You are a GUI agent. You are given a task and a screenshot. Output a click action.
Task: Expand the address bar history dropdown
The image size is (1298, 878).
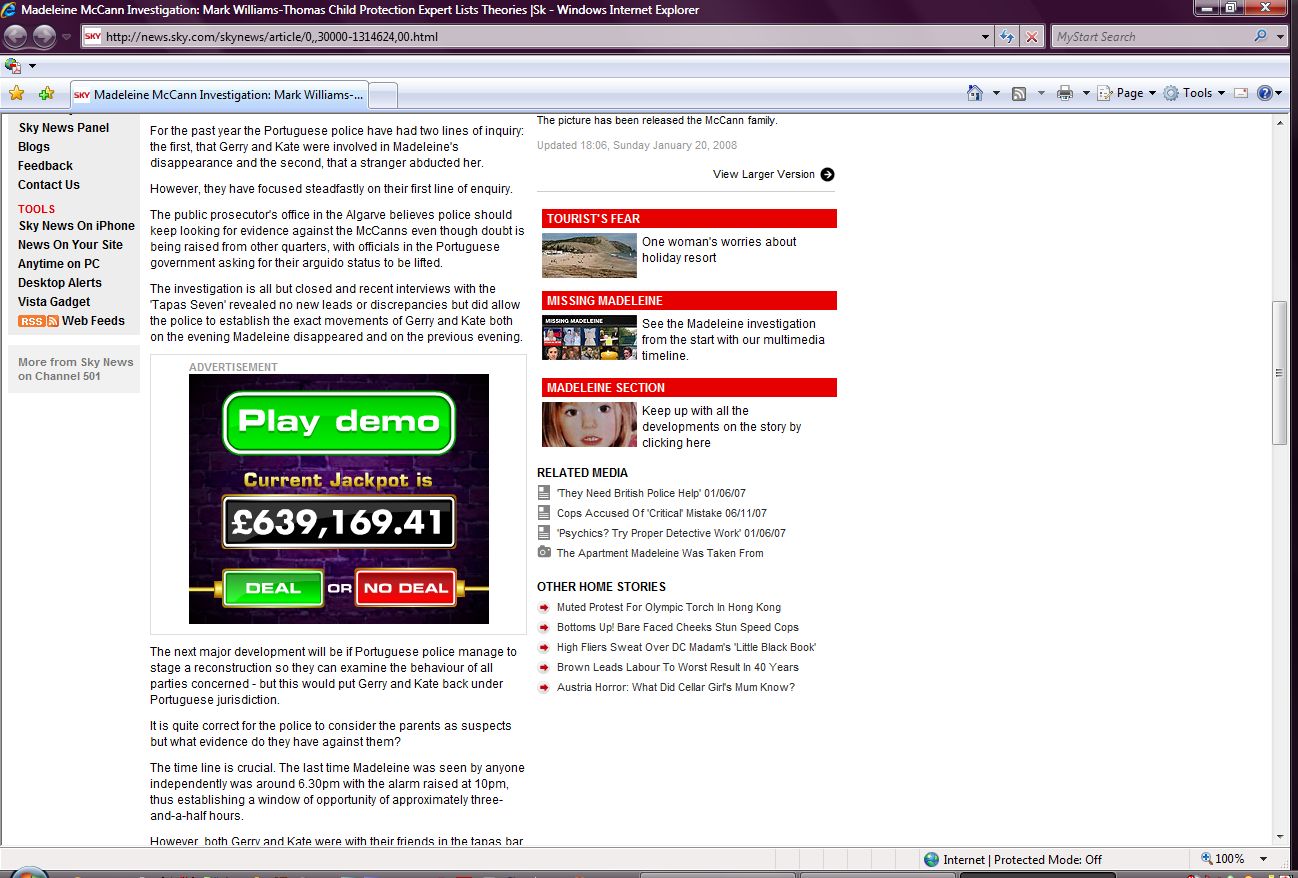pyautogui.click(x=986, y=37)
